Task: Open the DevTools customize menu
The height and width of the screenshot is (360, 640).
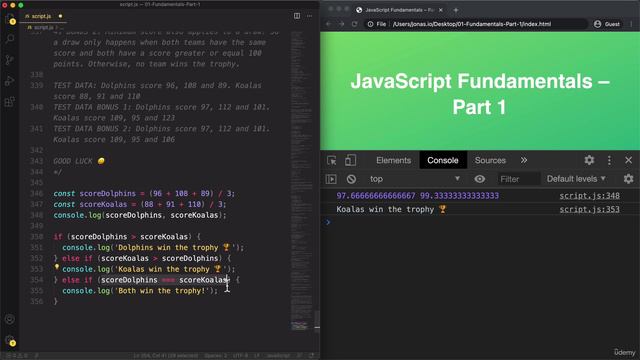Action: click(609, 160)
